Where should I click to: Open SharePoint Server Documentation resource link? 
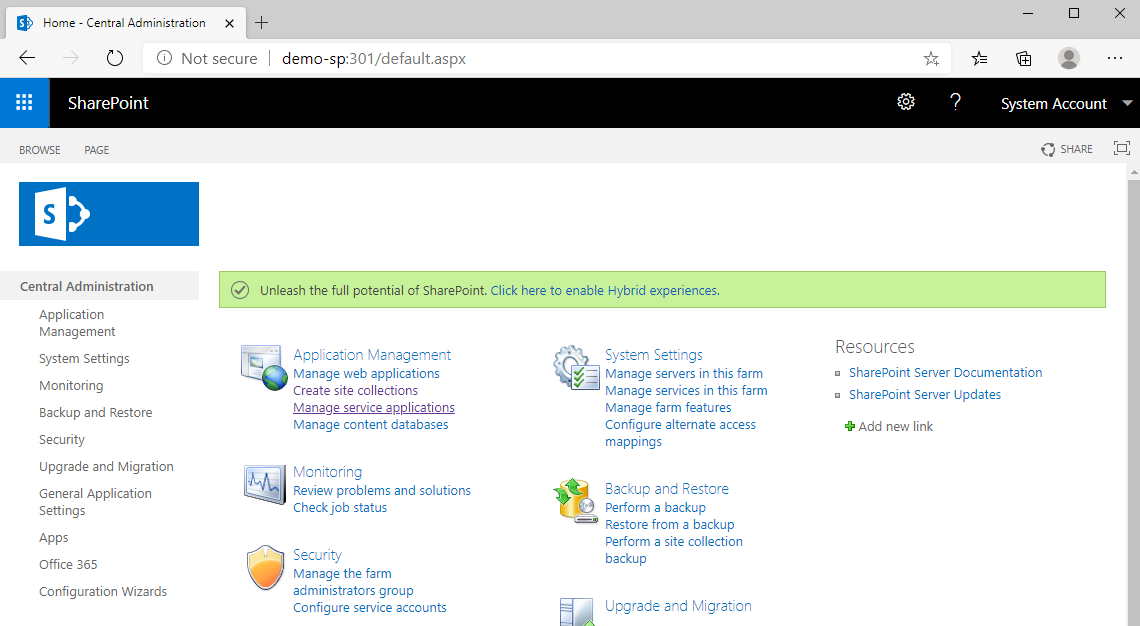(x=945, y=372)
